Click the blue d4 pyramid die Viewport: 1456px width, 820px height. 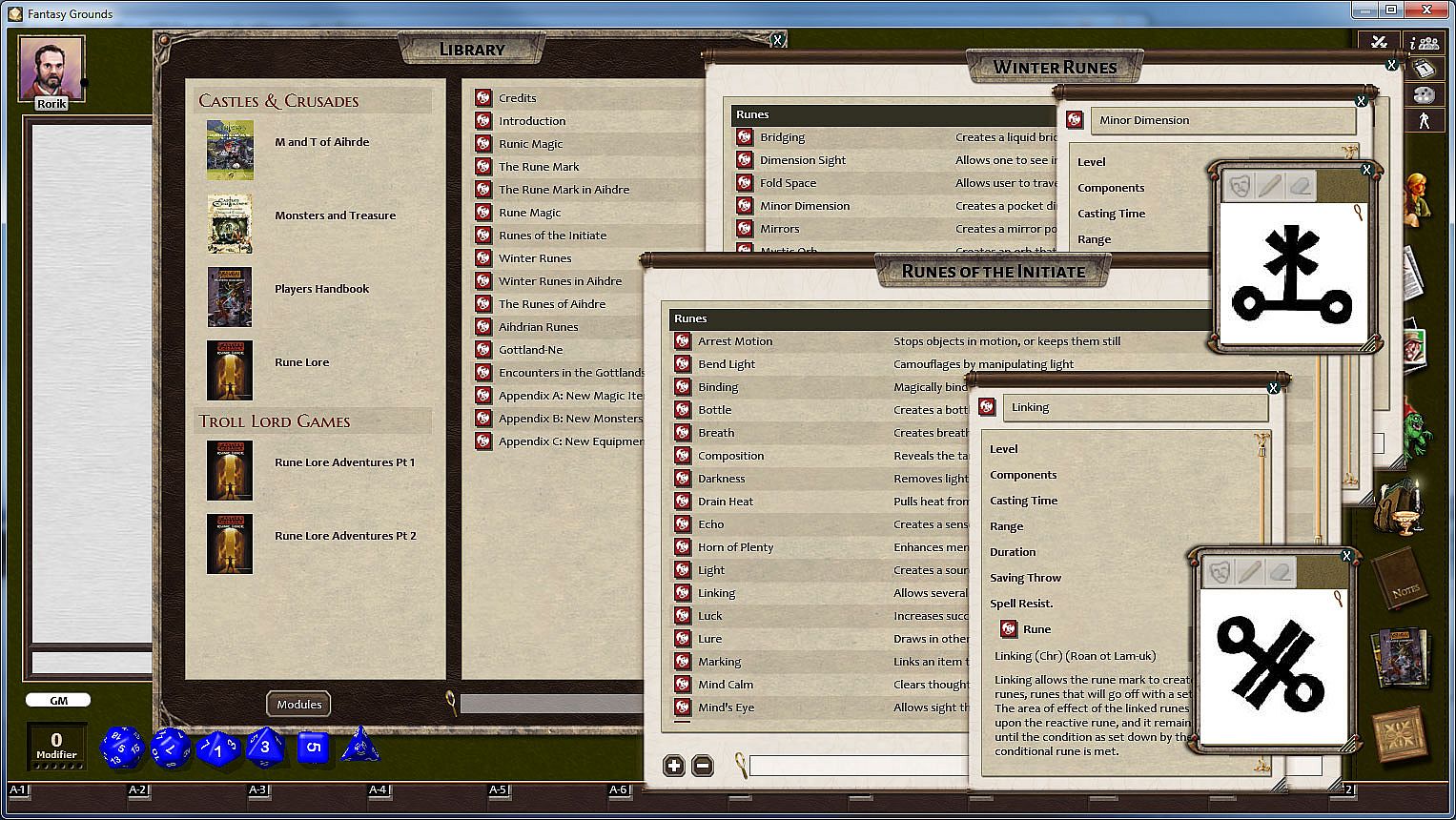click(x=360, y=745)
